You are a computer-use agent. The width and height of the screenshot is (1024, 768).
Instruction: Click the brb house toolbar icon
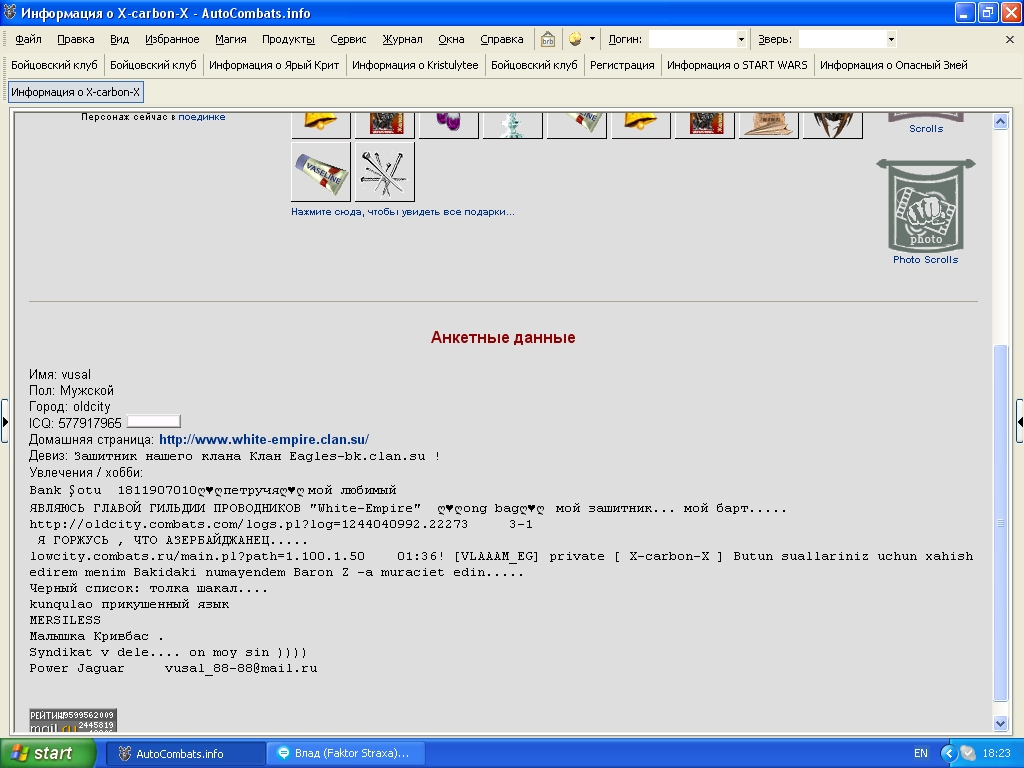547,39
